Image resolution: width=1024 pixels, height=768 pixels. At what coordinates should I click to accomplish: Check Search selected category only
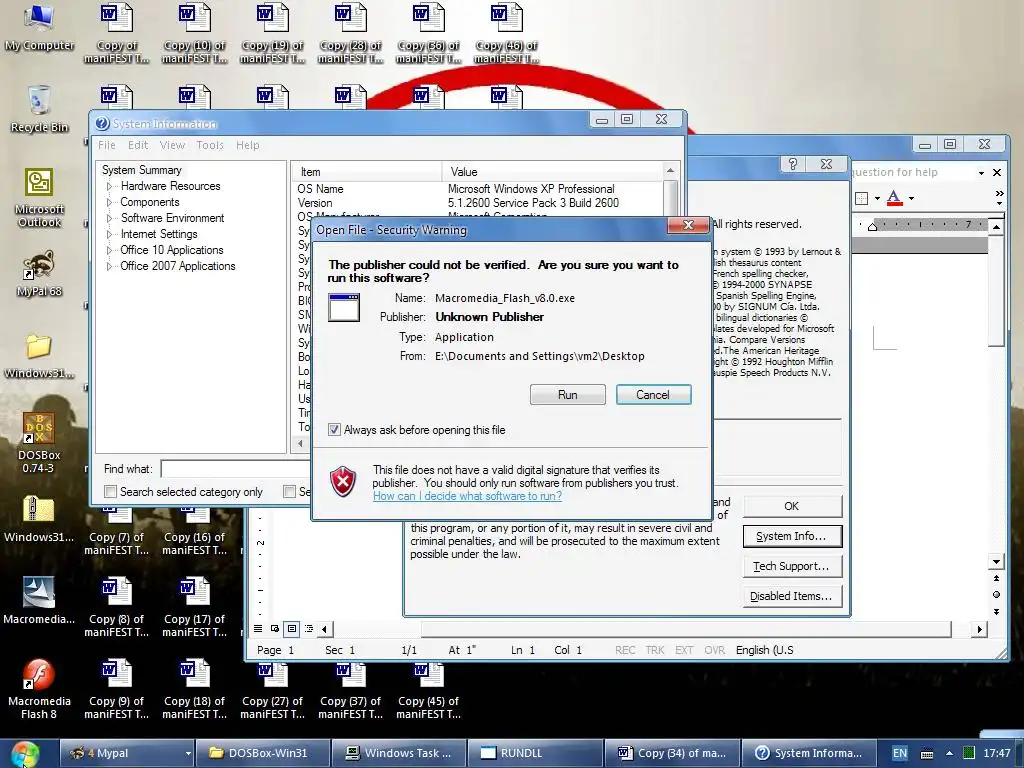pyautogui.click(x=110, y=492)
